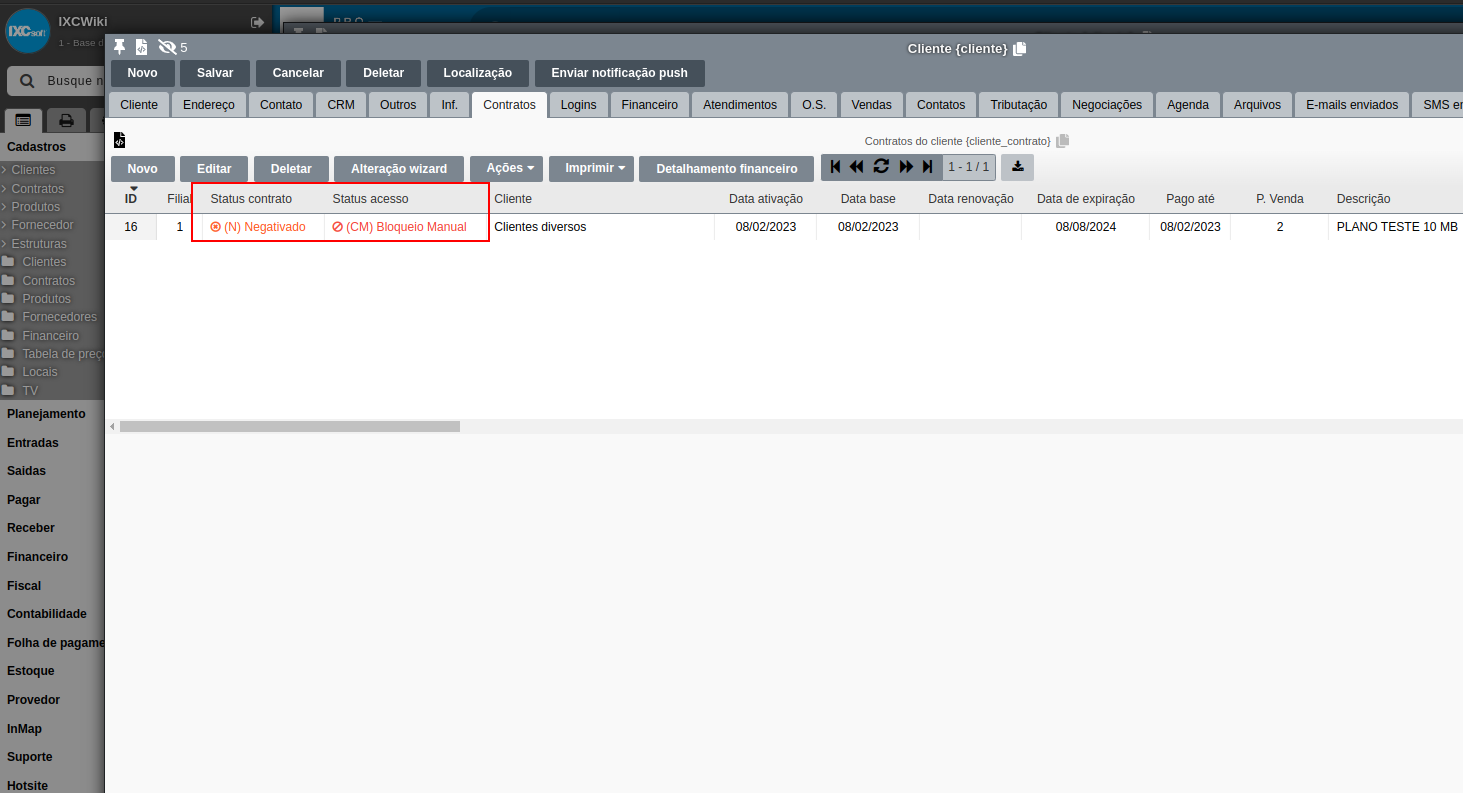Click the logout icon next to IXCWiki
This screenshot has height=793, width=1463.
tap(257, 22)
